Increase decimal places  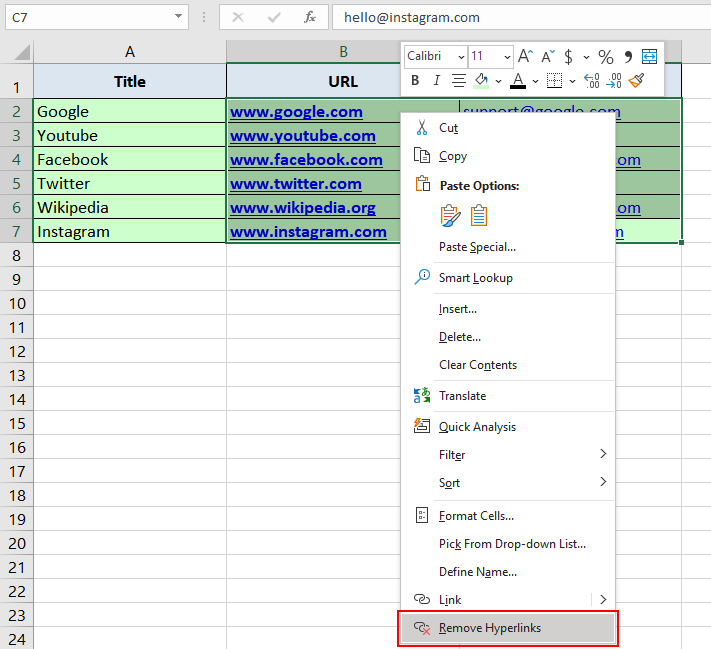pos(591,81)
